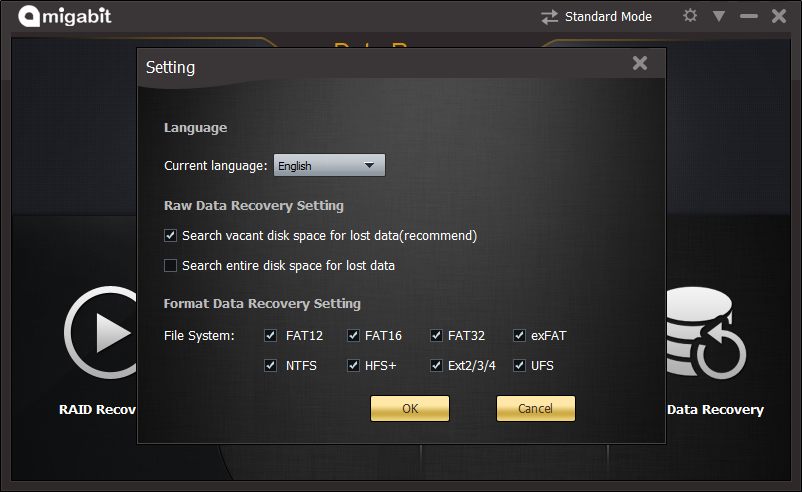Click the Standard Mode label

pos(608,17)
